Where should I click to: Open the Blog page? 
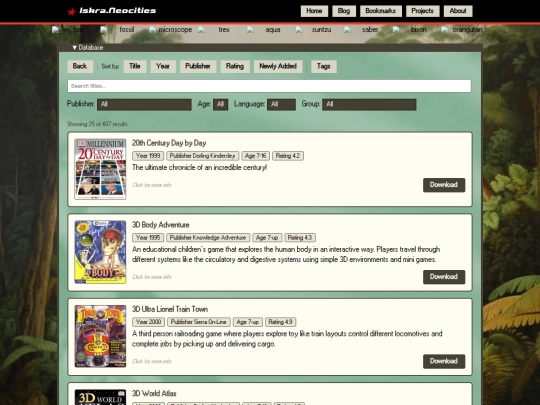point(344,11)
